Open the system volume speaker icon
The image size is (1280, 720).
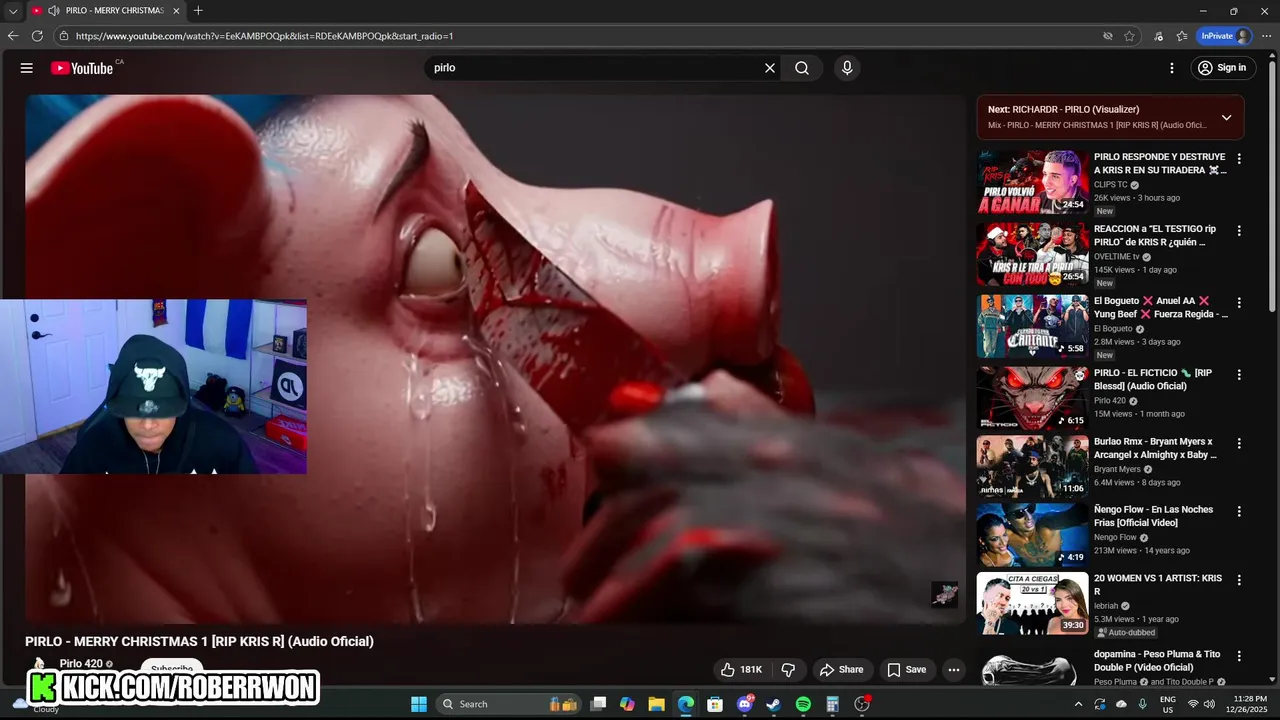point(1210,704)
